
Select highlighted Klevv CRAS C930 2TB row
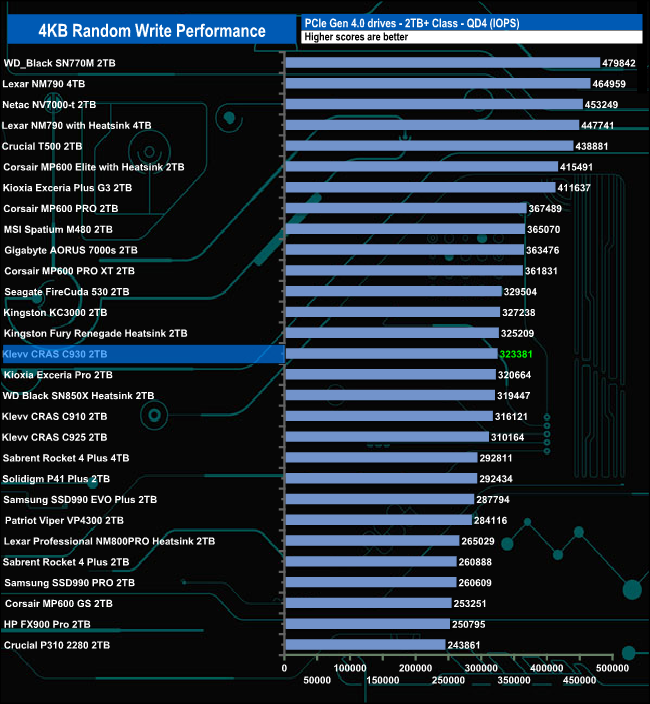(144, 354)
